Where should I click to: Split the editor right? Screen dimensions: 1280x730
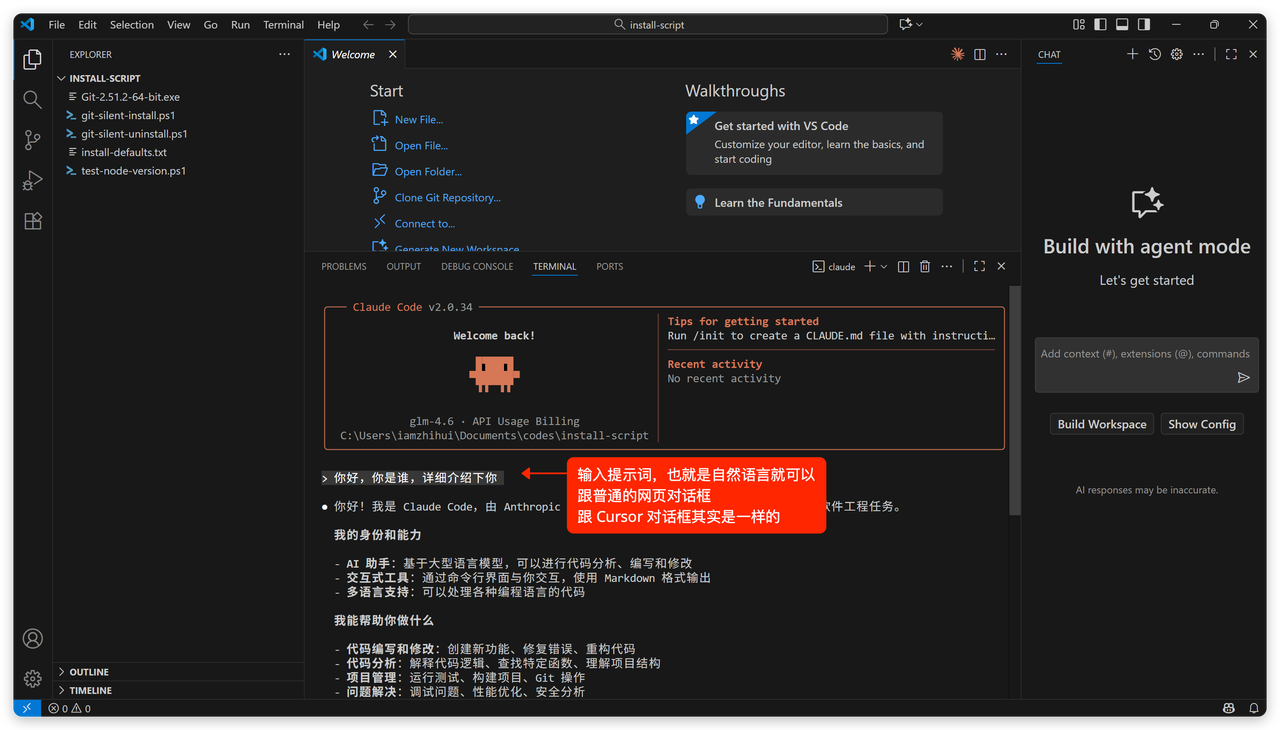tap(980, 55)
